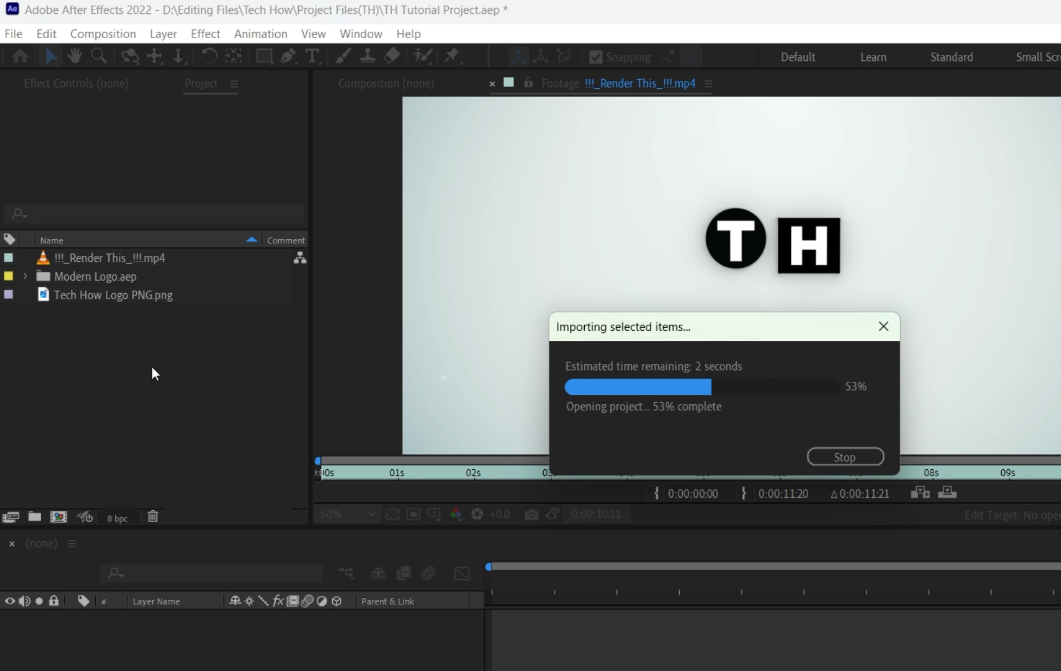1061x671 pixels.
Task: Open the File menu
Action: [14, 34]
